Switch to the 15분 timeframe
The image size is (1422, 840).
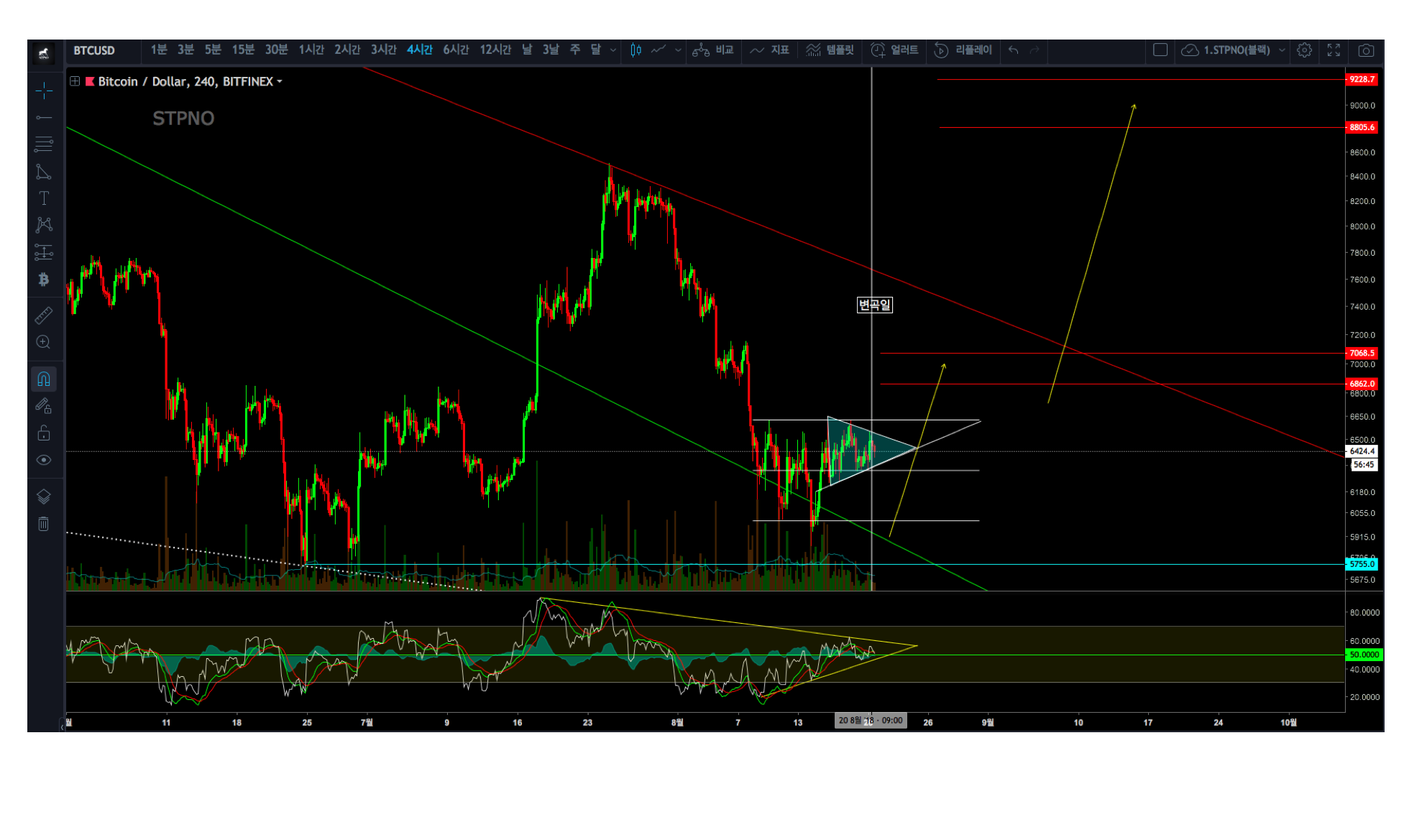243,50
